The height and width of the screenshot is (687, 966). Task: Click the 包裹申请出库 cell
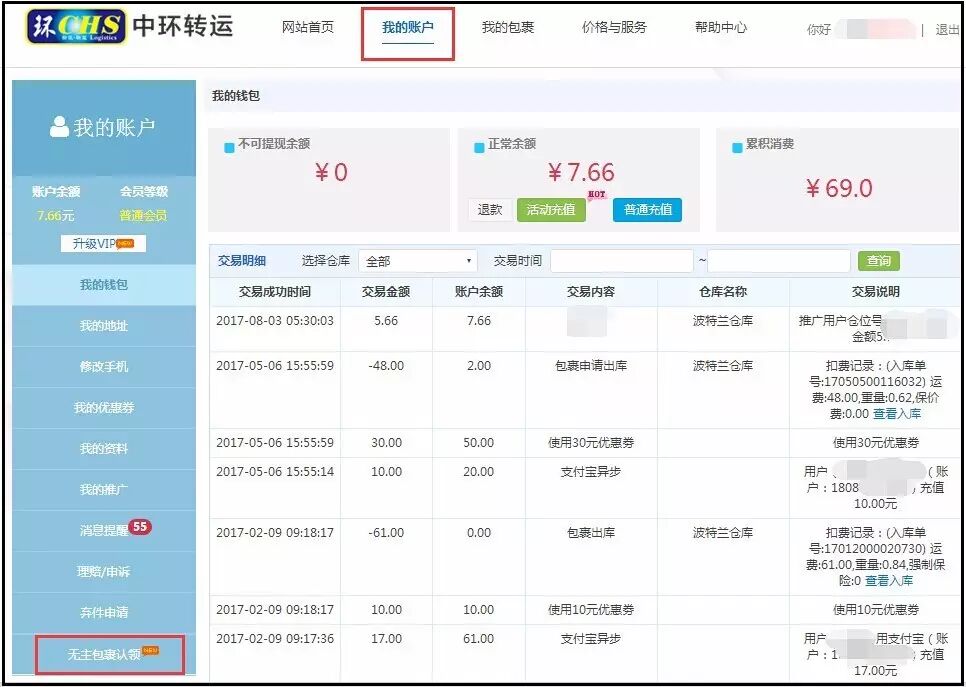tap(591, 366)
